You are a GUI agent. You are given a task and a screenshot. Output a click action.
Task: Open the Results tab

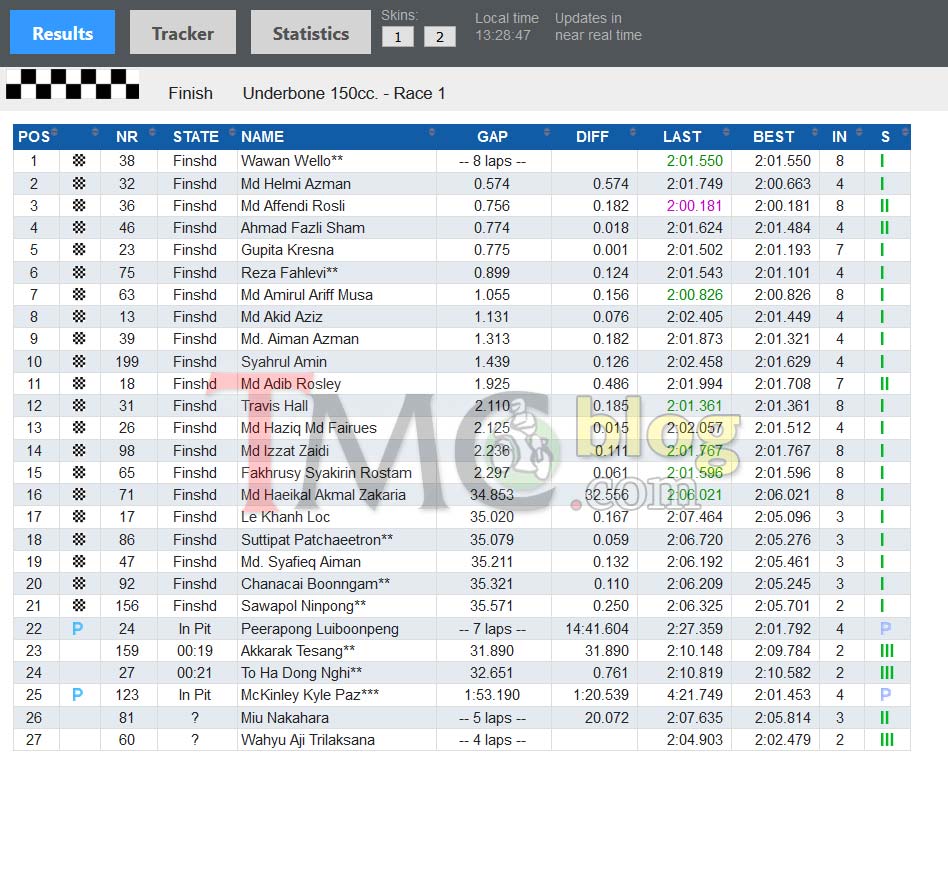(x=62, y=33)
